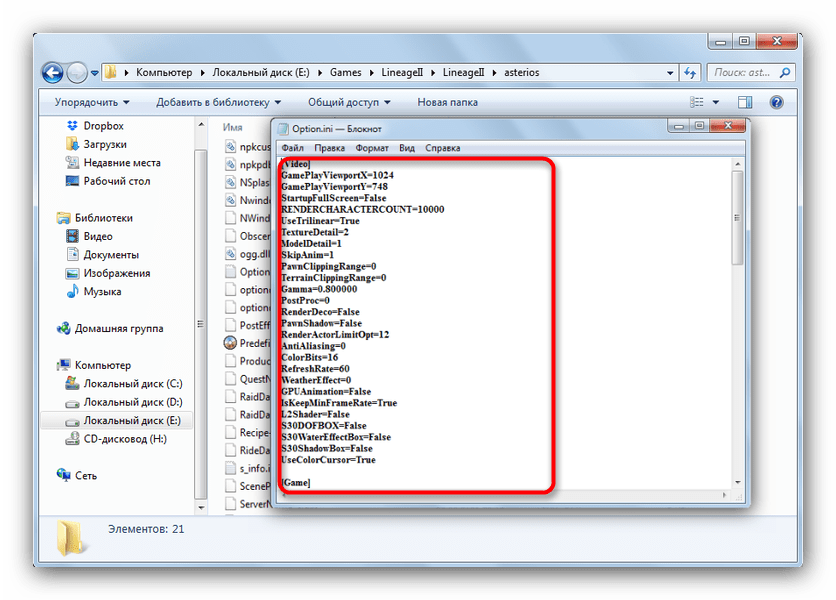Click Games segment in address bar
This screenshot has height=600, width=836.
coord(345,73)
